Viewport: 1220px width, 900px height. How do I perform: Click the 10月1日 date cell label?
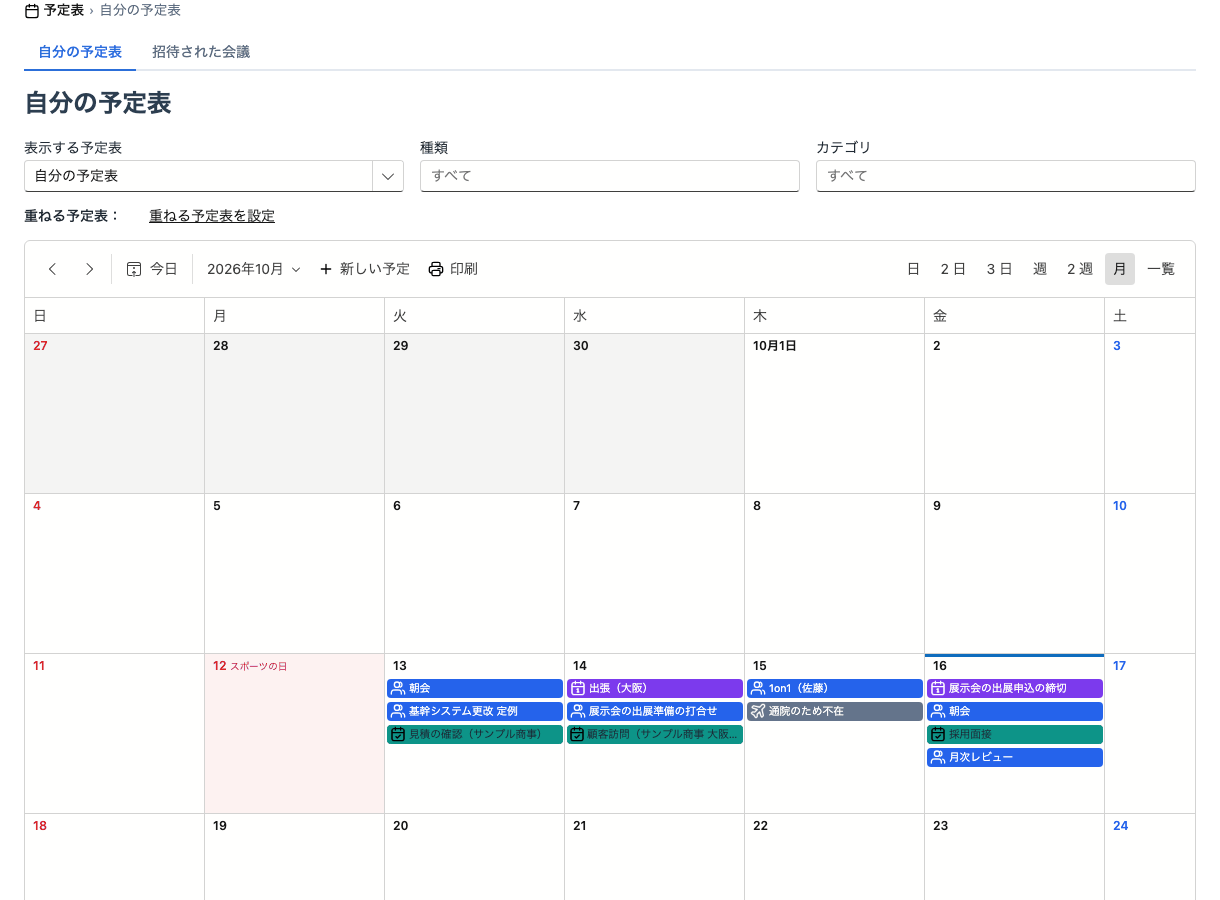(774, 346)
